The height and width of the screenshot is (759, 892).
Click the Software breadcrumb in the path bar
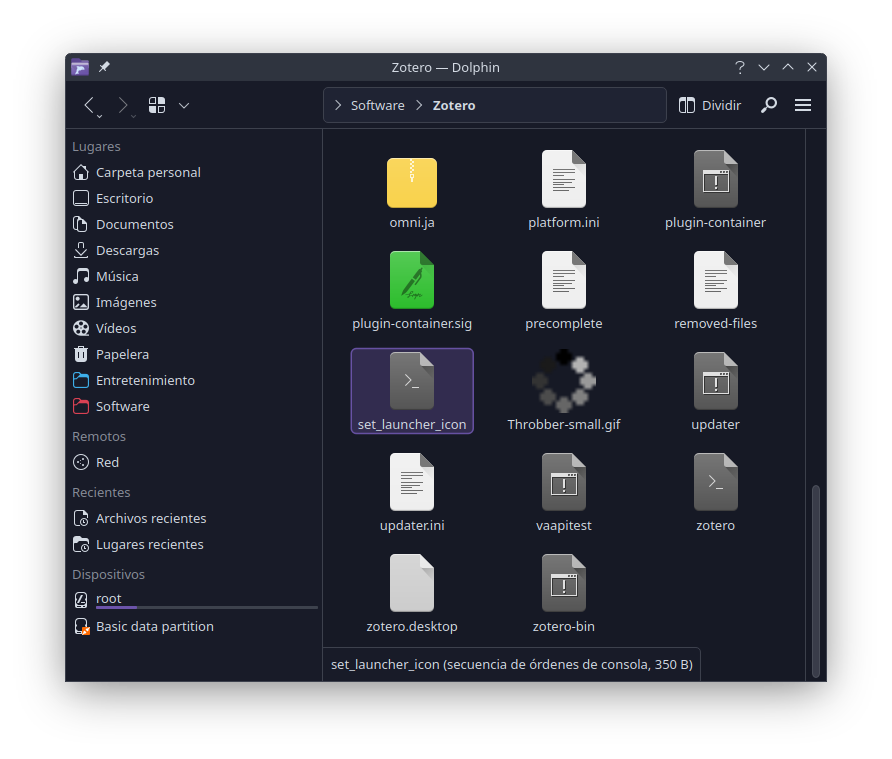pos(378,105)
